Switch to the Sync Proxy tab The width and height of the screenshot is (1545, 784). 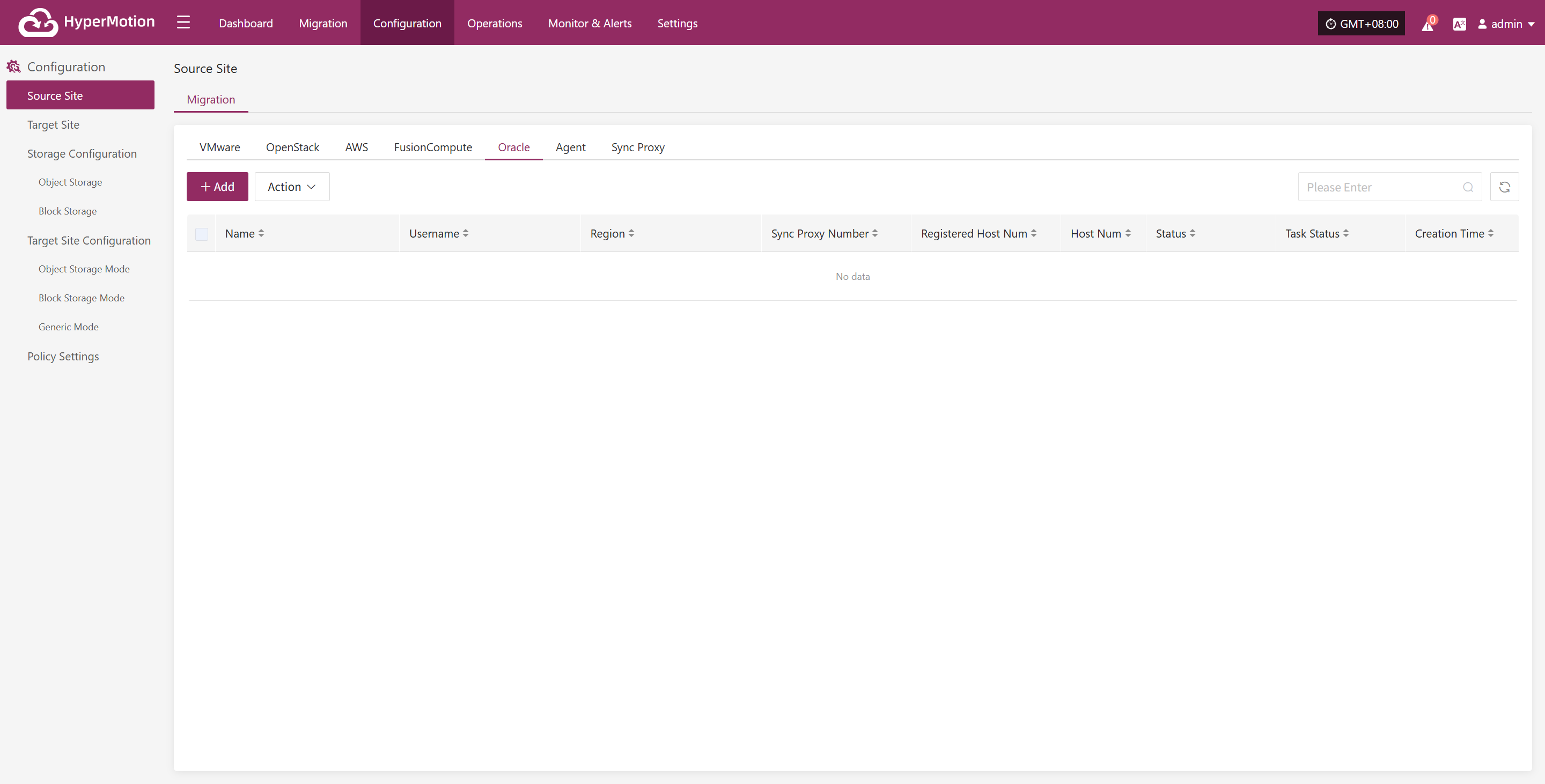pyautogui.click(x=637, y=147)
